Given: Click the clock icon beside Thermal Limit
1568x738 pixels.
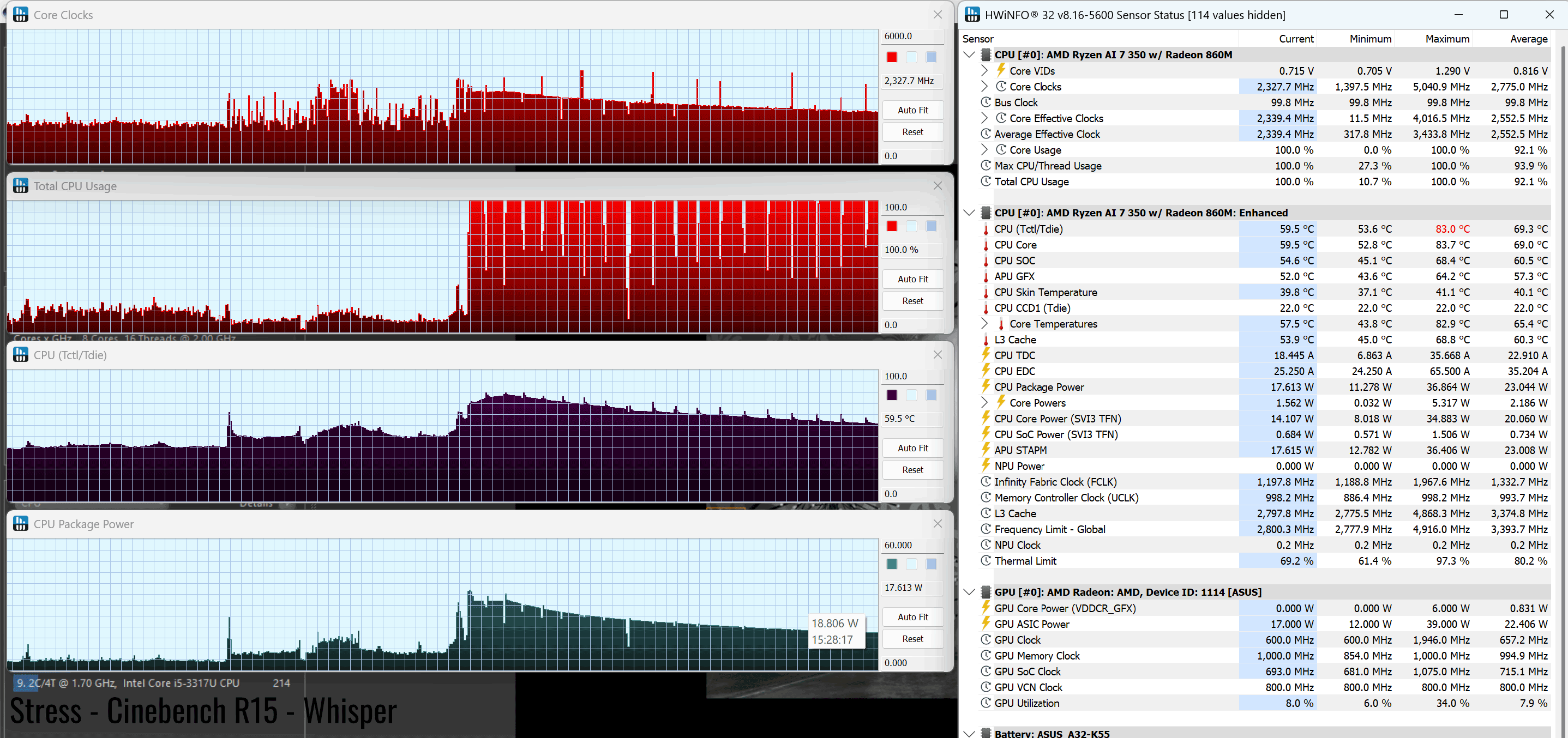Looking at the screenshot, I should (986, 560).
